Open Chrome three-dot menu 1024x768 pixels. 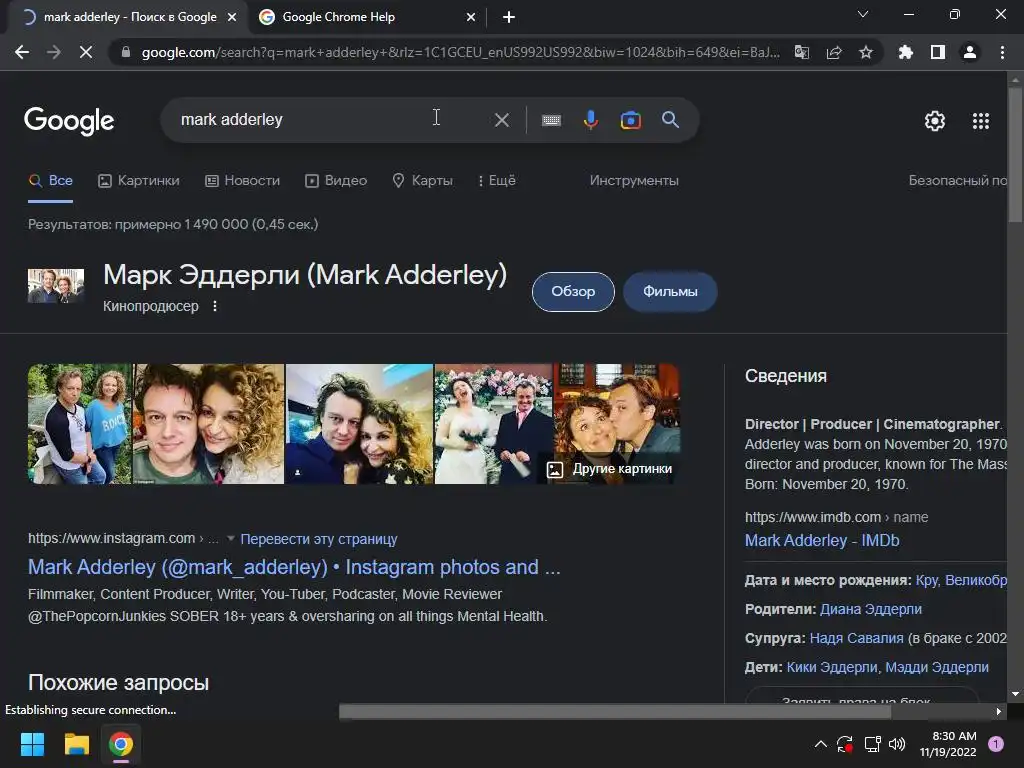point(1002,52)
